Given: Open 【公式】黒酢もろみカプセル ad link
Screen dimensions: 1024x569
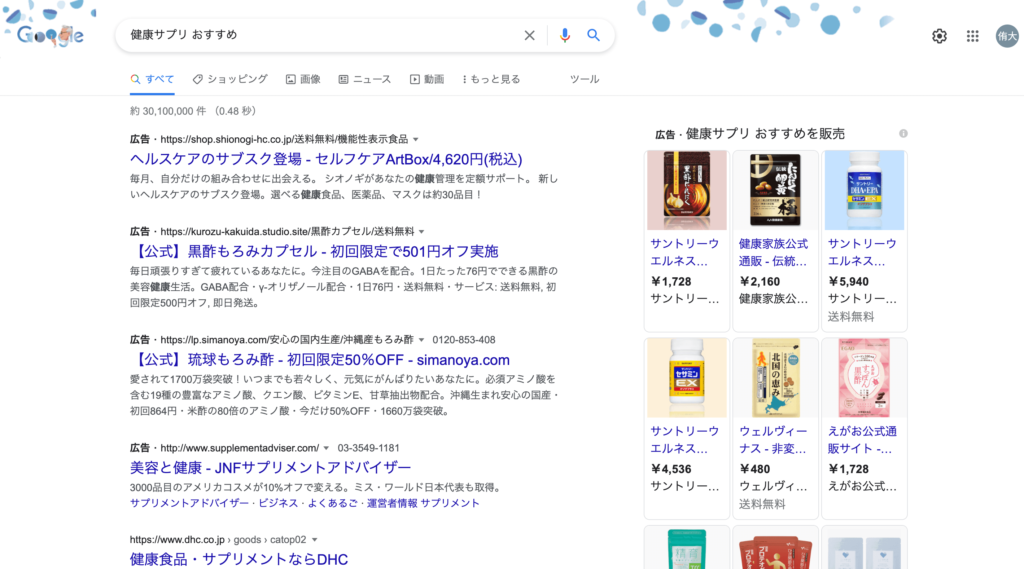Looking at the screenshot, I should tap(314, 251).
